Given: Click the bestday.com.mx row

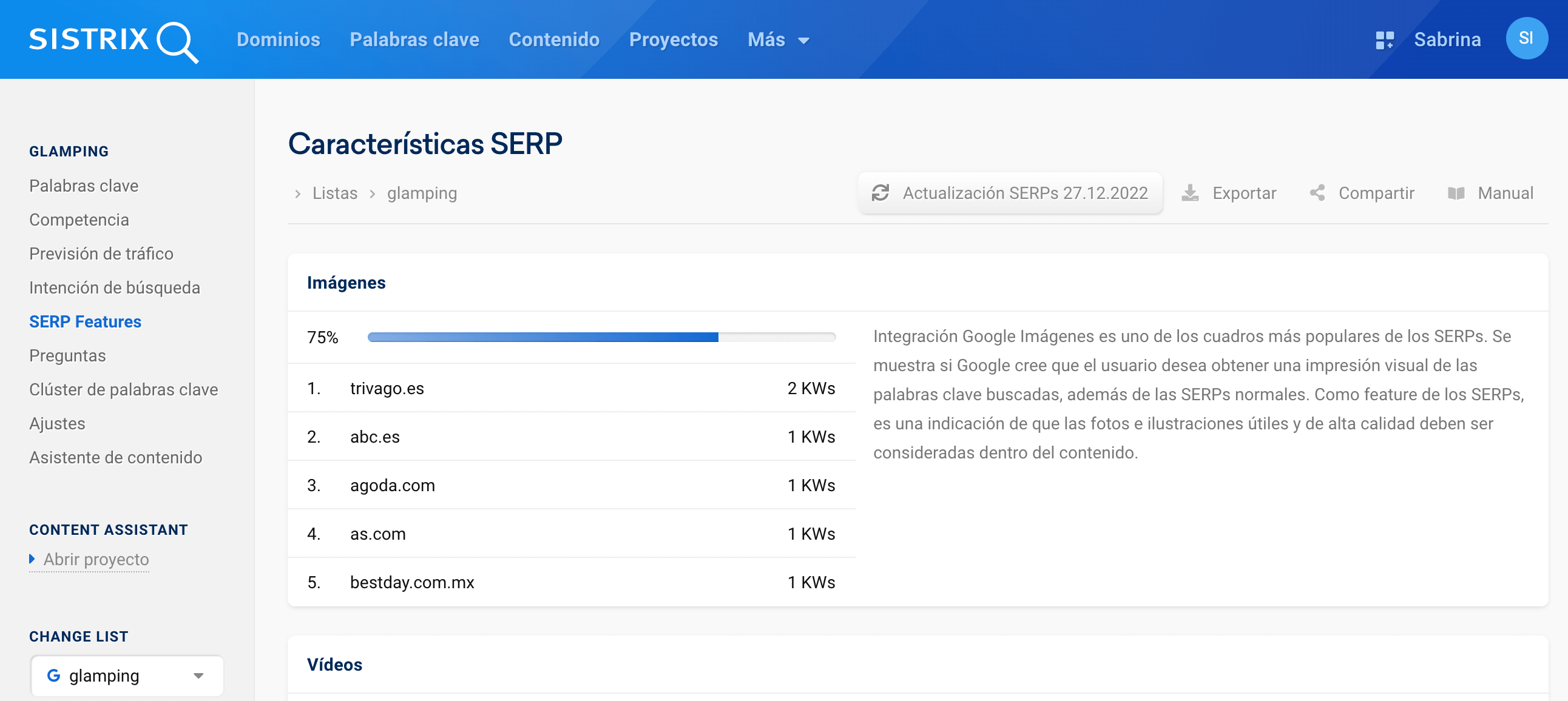Looking at the screenshot, I should coord(571,582).
